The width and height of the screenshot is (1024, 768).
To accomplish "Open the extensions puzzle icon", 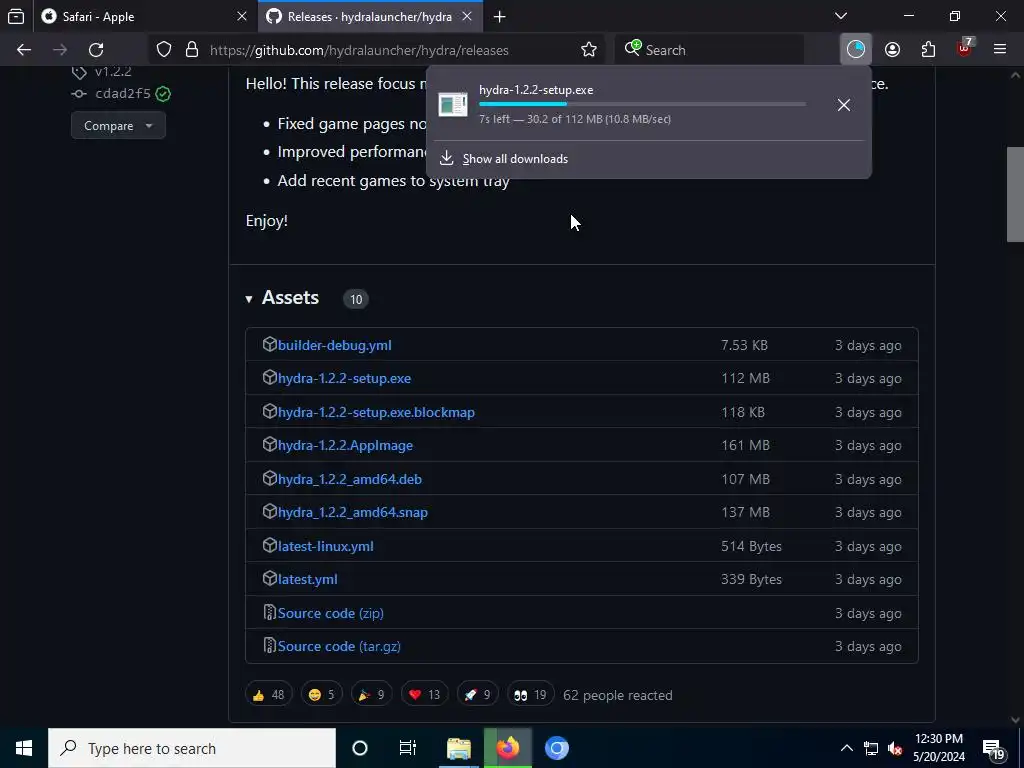I will [928, 50].
